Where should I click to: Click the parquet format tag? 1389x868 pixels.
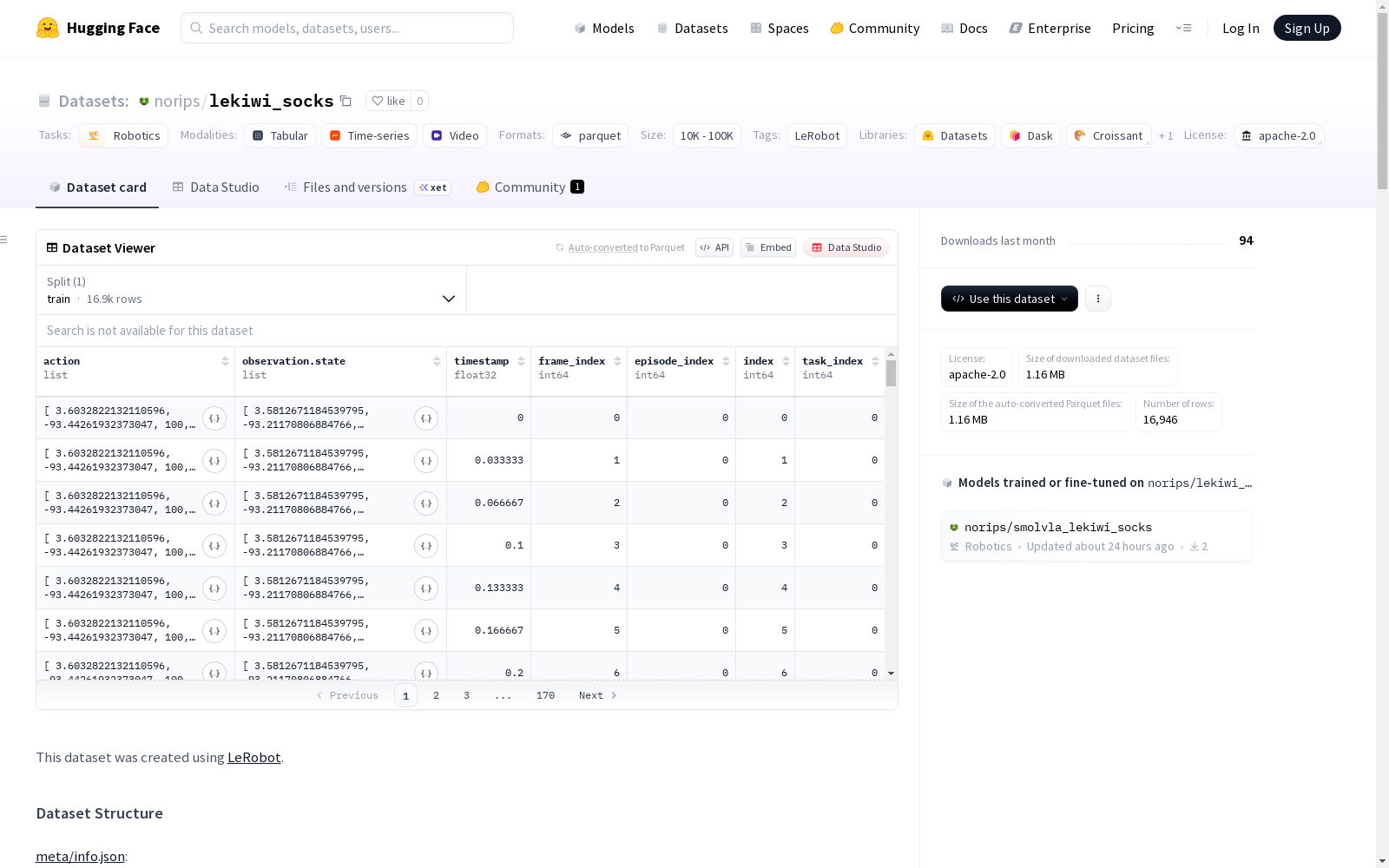pos(590,135)
